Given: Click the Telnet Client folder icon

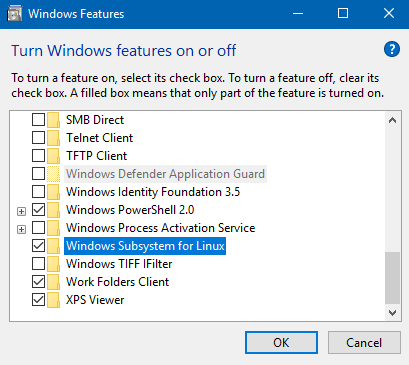Looking at the screenshot, I should coord(53,138).
